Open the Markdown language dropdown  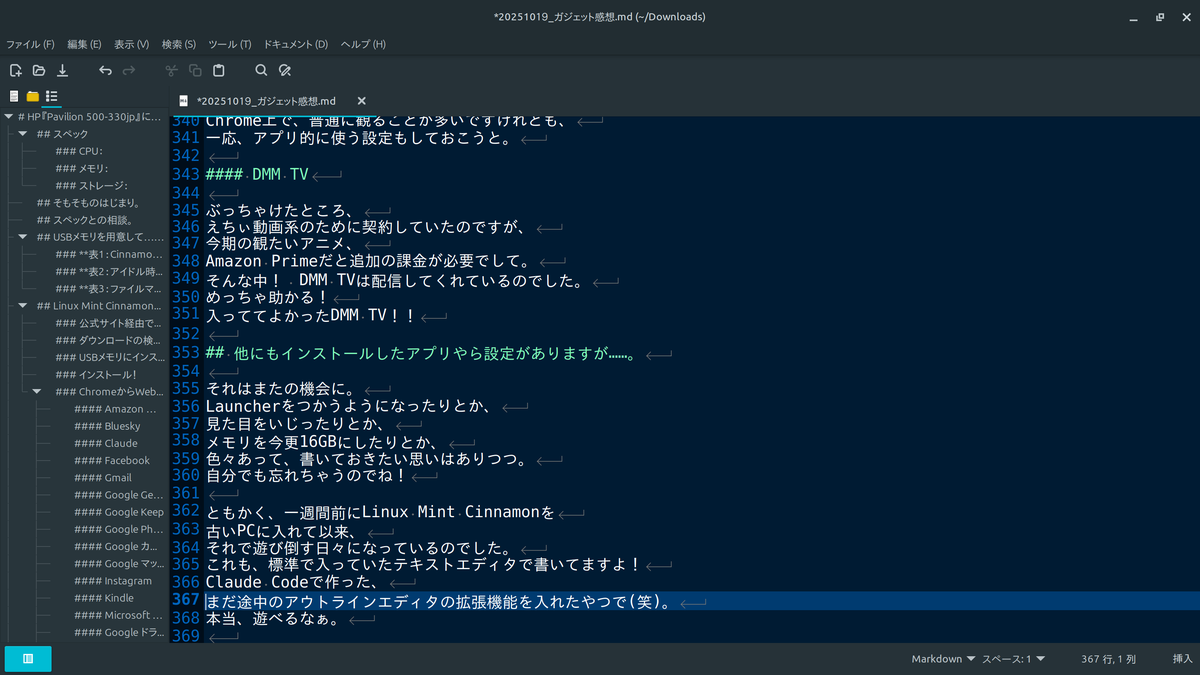click(x=943, y=659)
